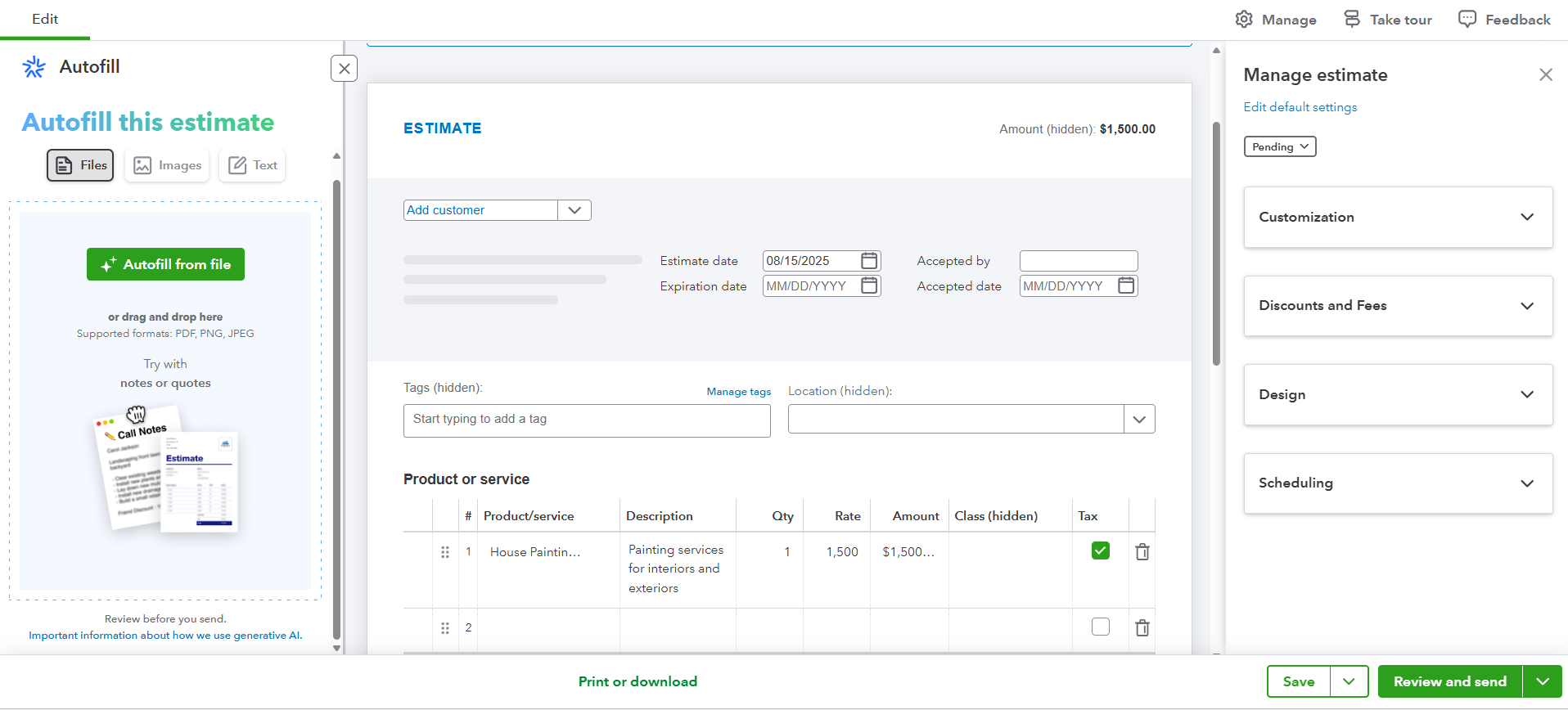Delete the House Painting line item
1568x710 pixels.
[x=1142, y=552]
